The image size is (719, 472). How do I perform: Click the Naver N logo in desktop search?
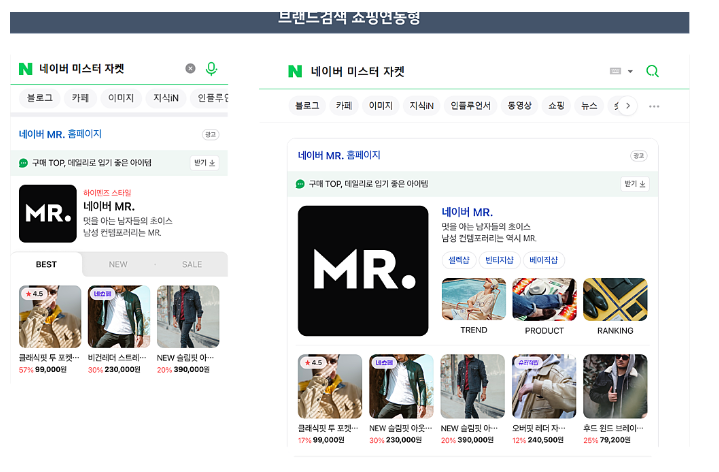[x=295, y=71]
